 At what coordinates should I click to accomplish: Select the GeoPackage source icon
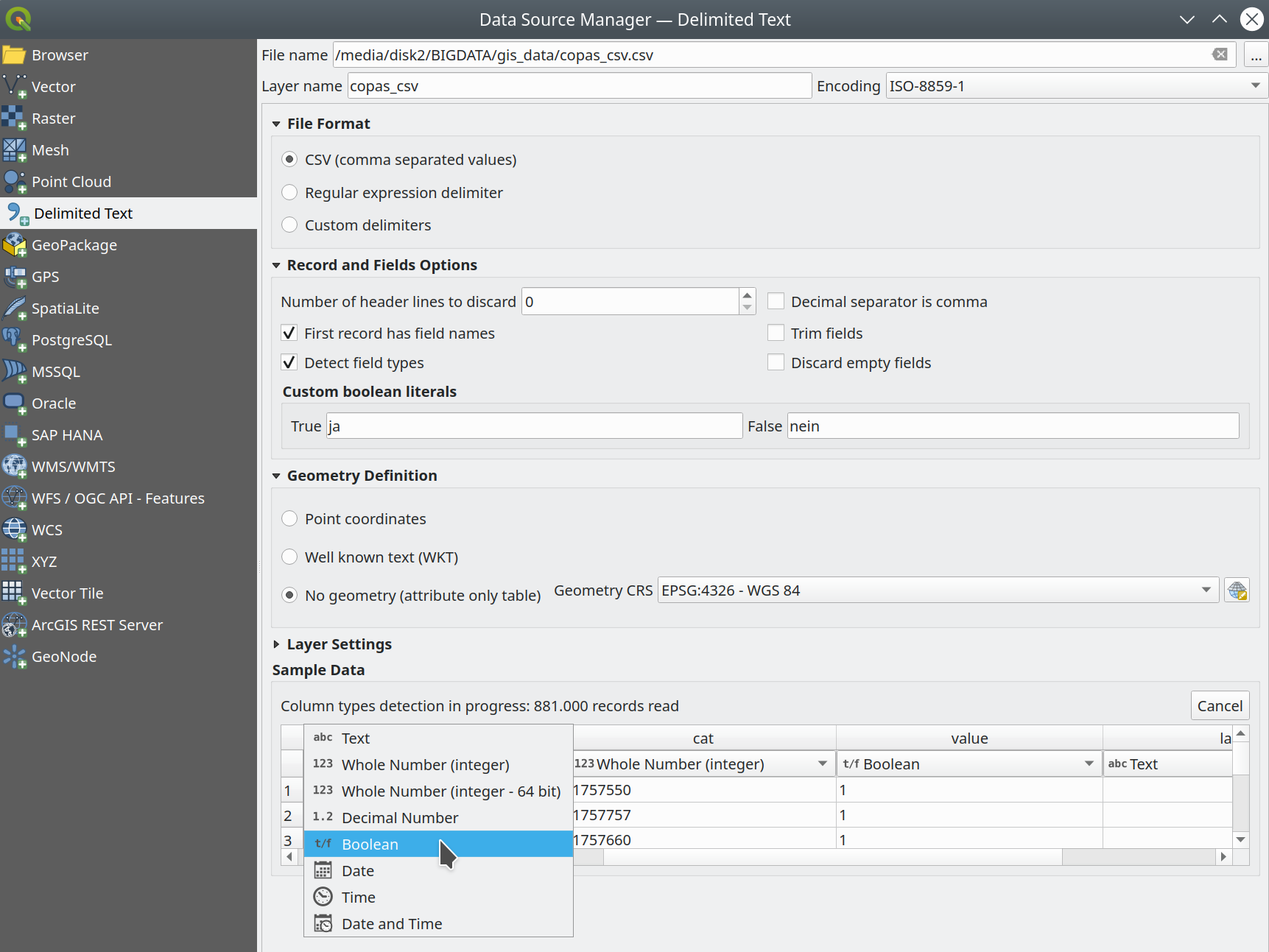(14, 244)
